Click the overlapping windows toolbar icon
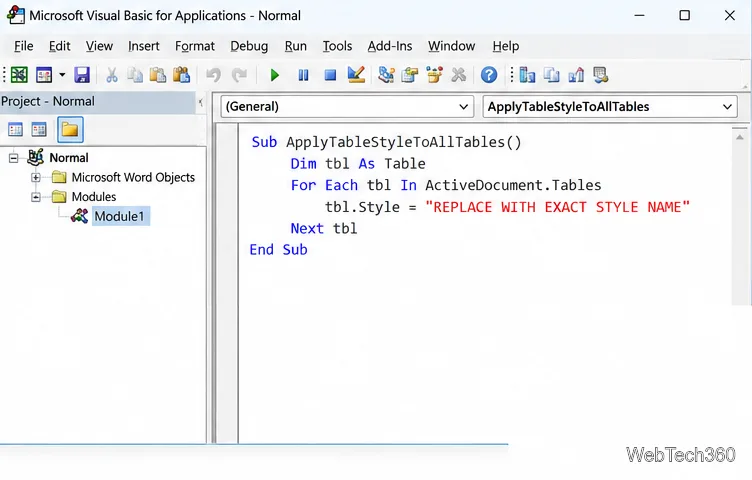Image resolution: width=752 pixels, height=480 pixels. coord(552,75)
